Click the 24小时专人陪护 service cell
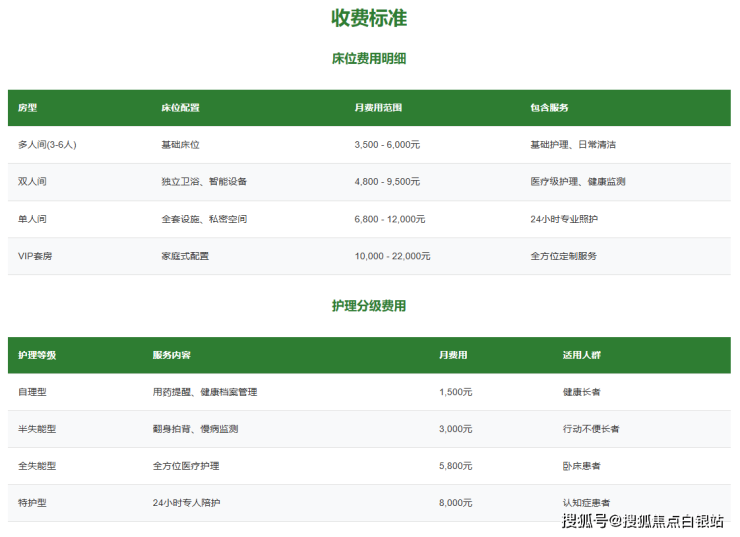740x537 pixels. pos(186,503)
